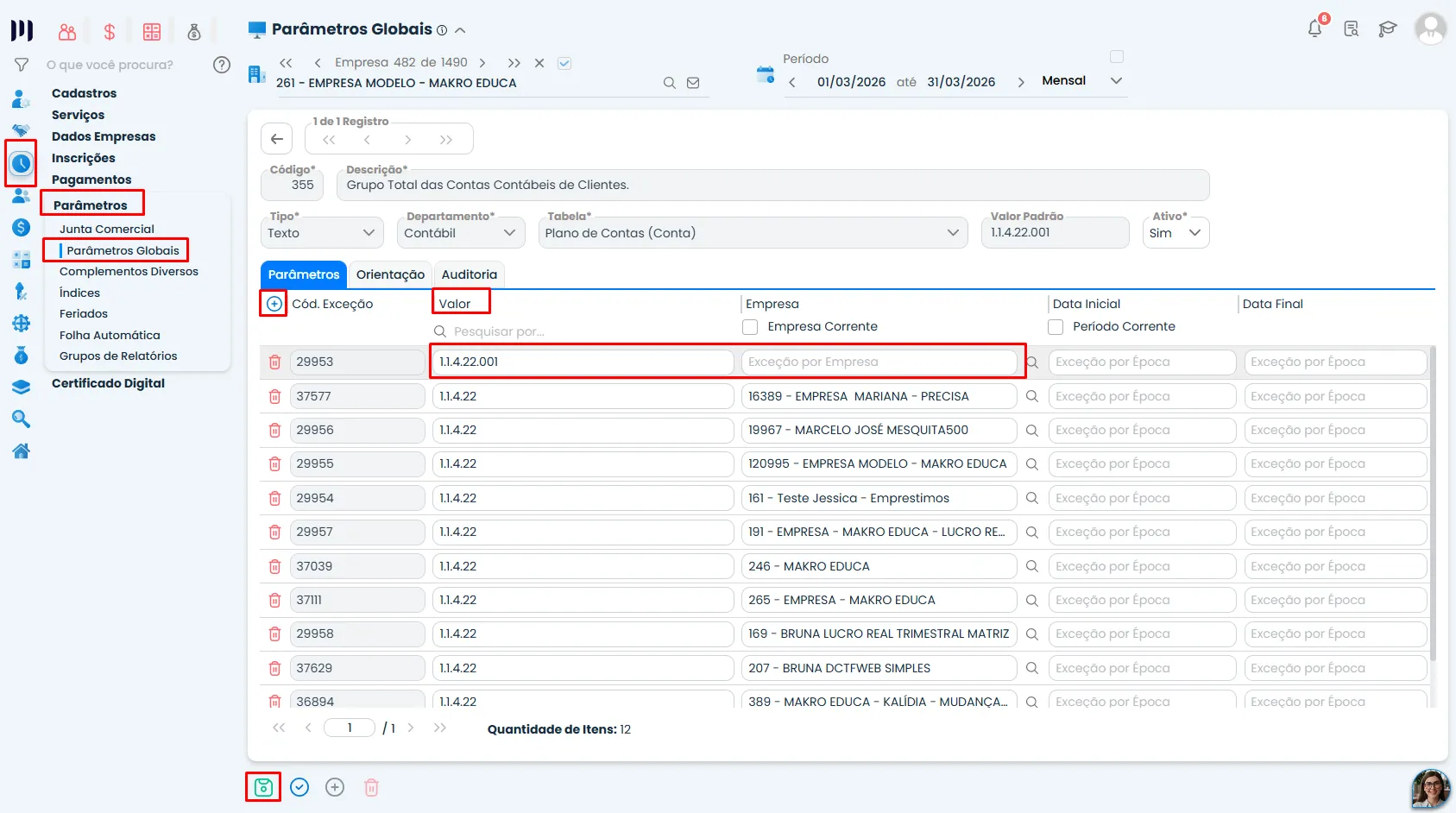Screen dimensions: 1456x813
Task: Open Complementos Diversos menu item
Action: click(x=129, y=271)
